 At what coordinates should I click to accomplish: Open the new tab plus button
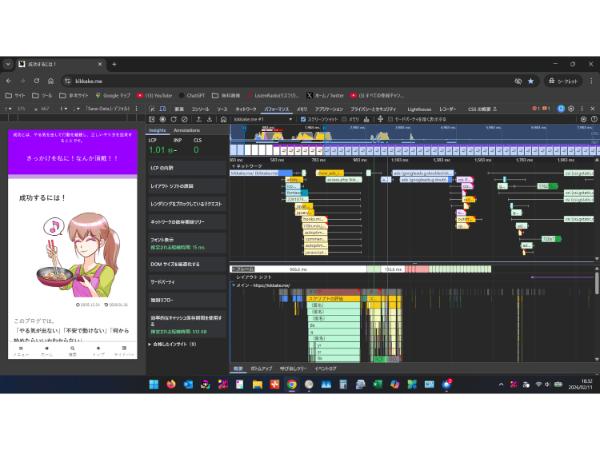(x=114, y=64)
